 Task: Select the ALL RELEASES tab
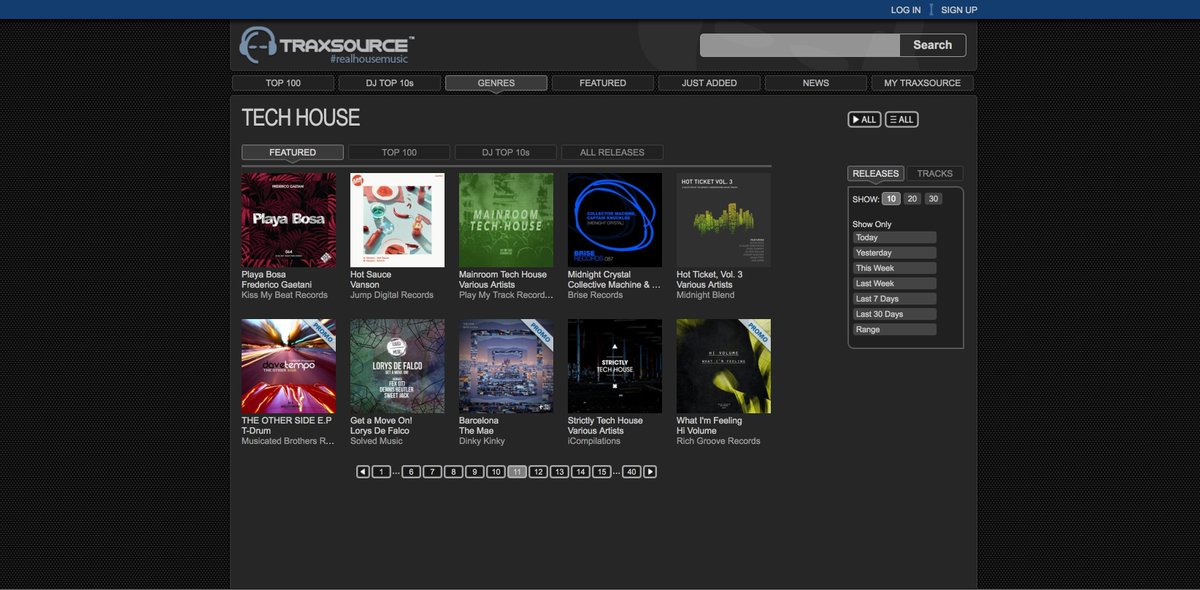tap(612, 152)
